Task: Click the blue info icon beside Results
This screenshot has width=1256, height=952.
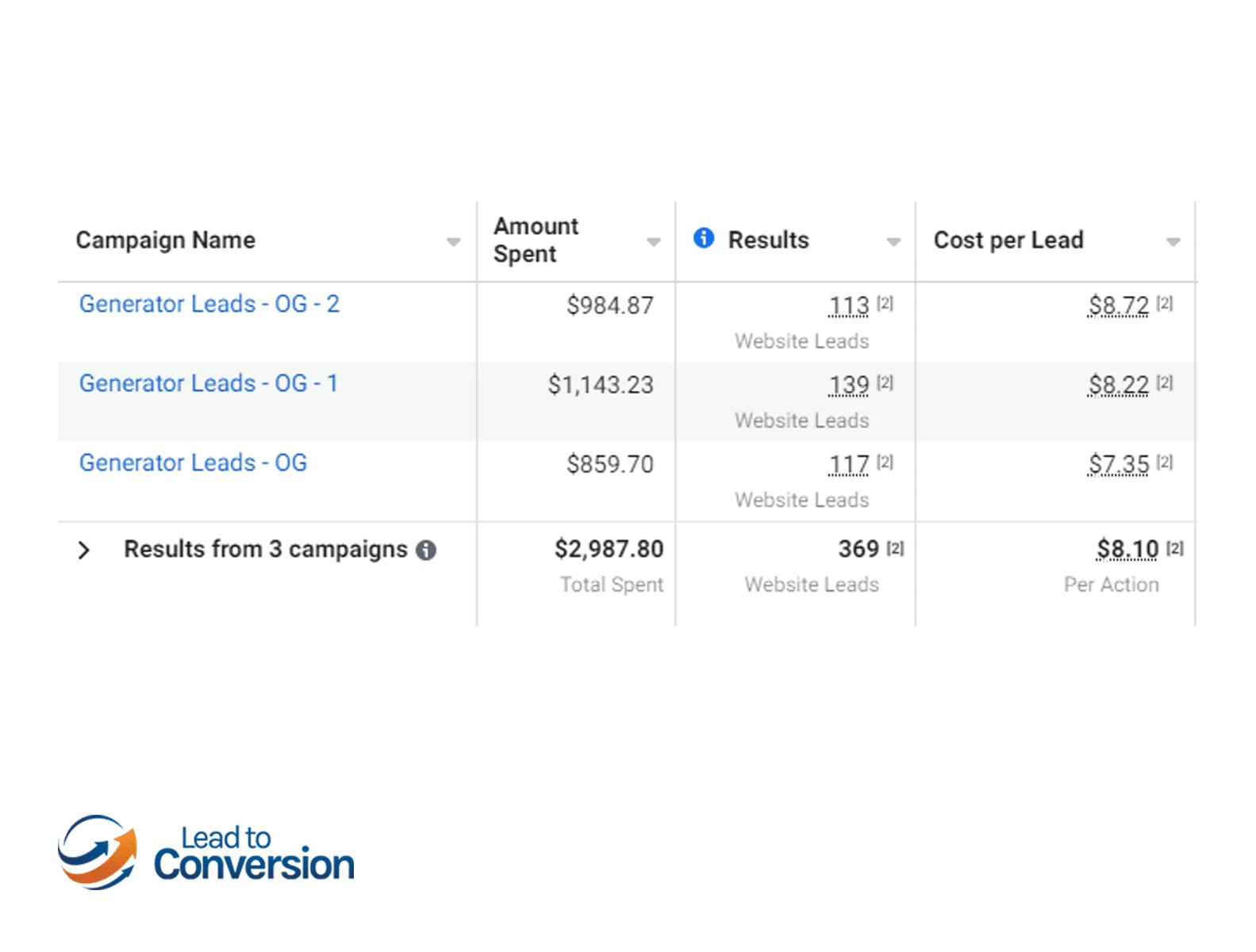Action: (703, 238)
